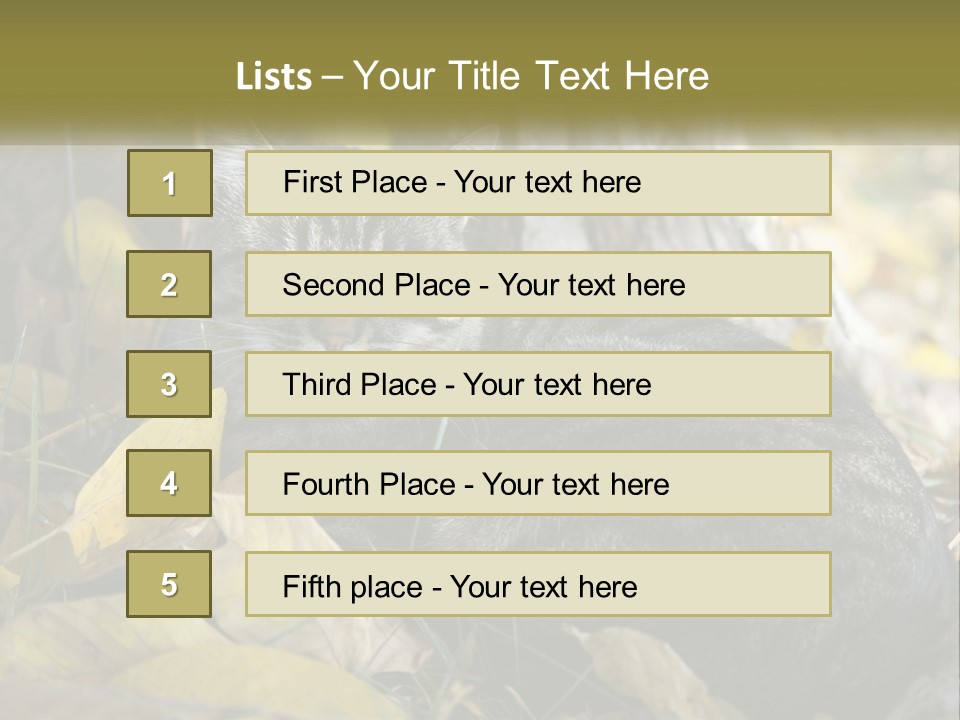The height and width of the screenshot is (720, 960).
Task: Click "Your text here" in the First Place bar
Action: click(x=547, y=182)
